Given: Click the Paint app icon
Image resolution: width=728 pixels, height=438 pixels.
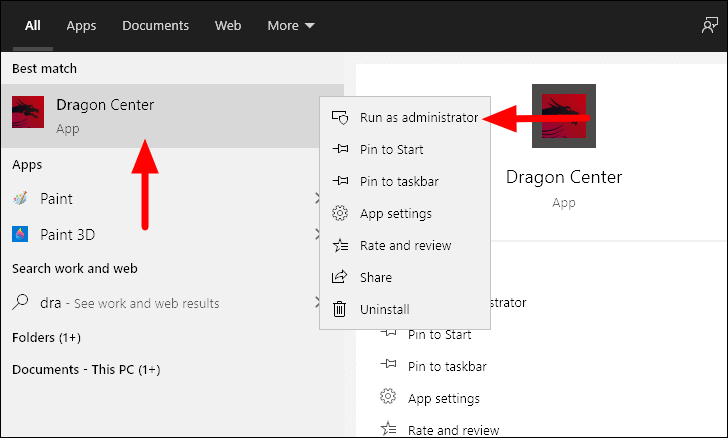Looking at the screenshot, I should (x=20, y=198).
